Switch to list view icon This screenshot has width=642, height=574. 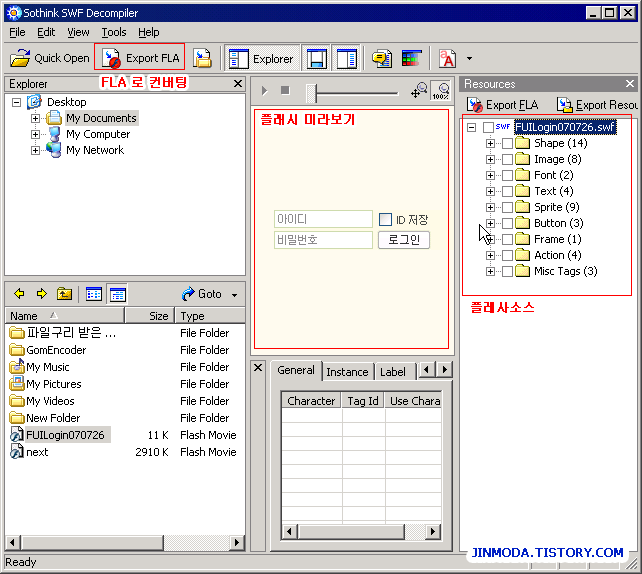click(94, 294)
